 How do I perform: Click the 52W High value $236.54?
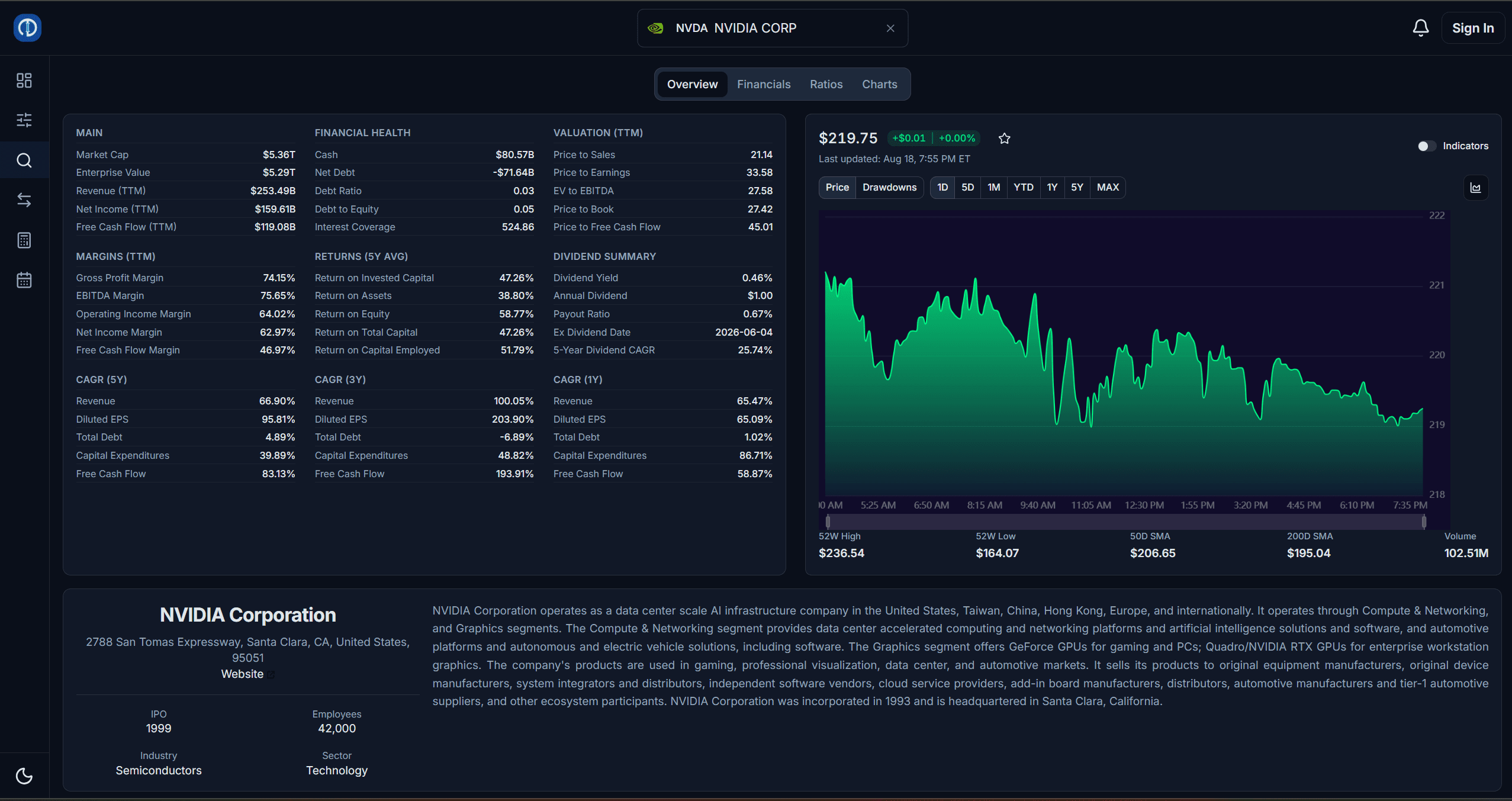[841, 554]
